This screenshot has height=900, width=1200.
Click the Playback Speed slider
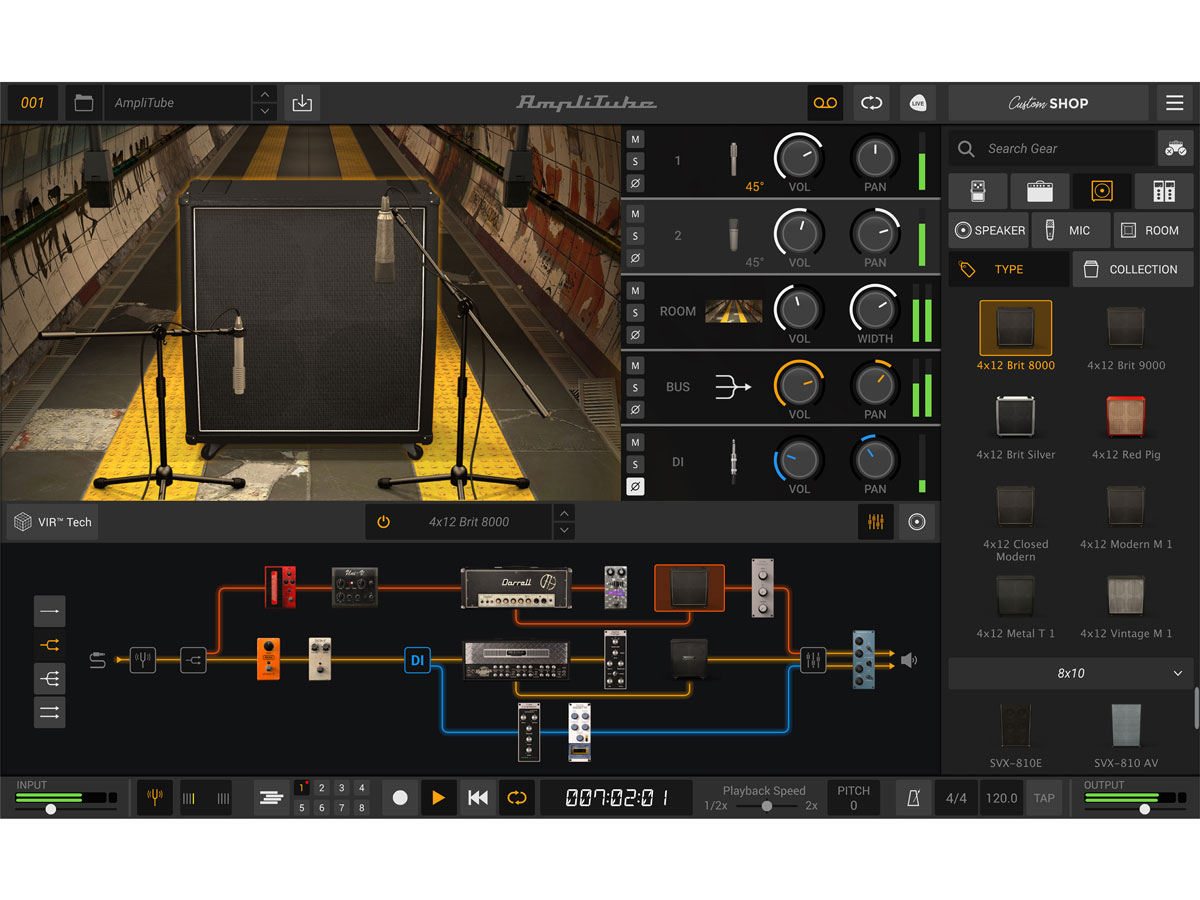[768, 806]
